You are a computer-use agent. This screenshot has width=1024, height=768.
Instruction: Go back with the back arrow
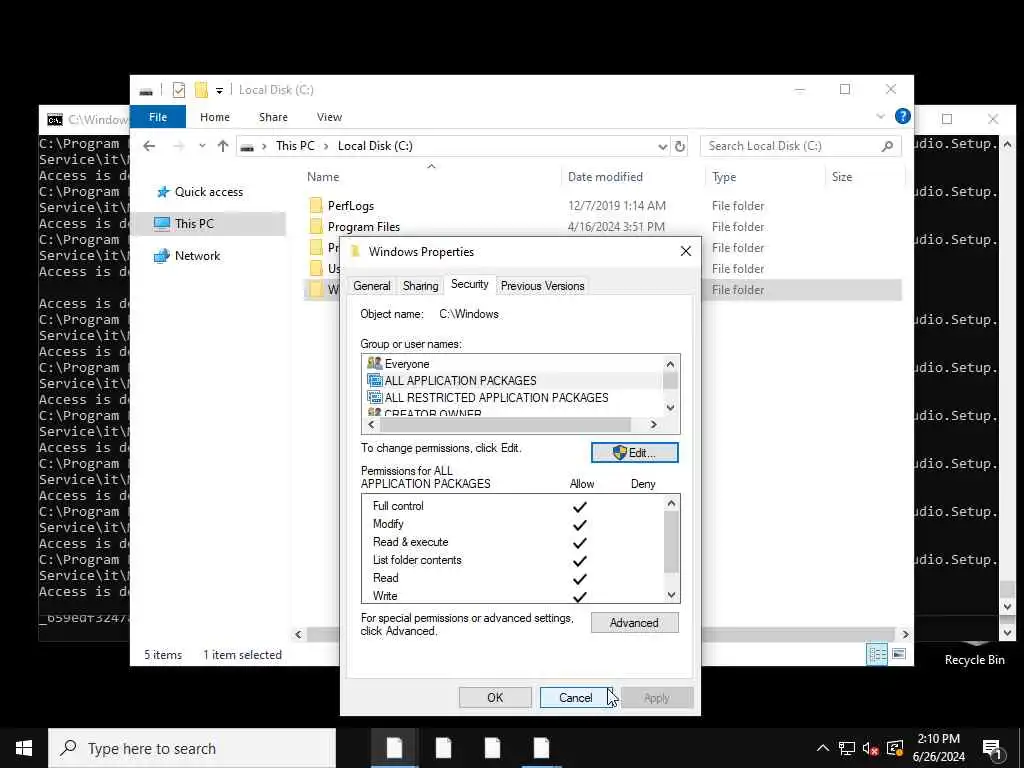(149, 146)
